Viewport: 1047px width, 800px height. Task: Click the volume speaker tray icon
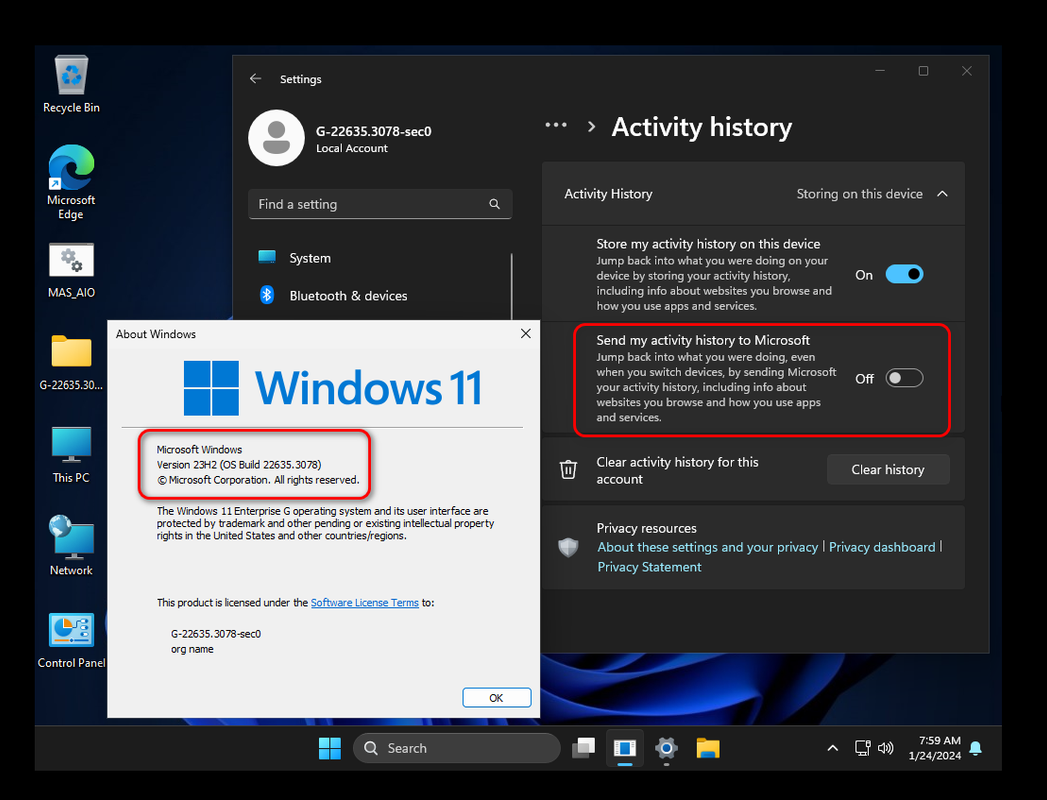coord(885,748)
